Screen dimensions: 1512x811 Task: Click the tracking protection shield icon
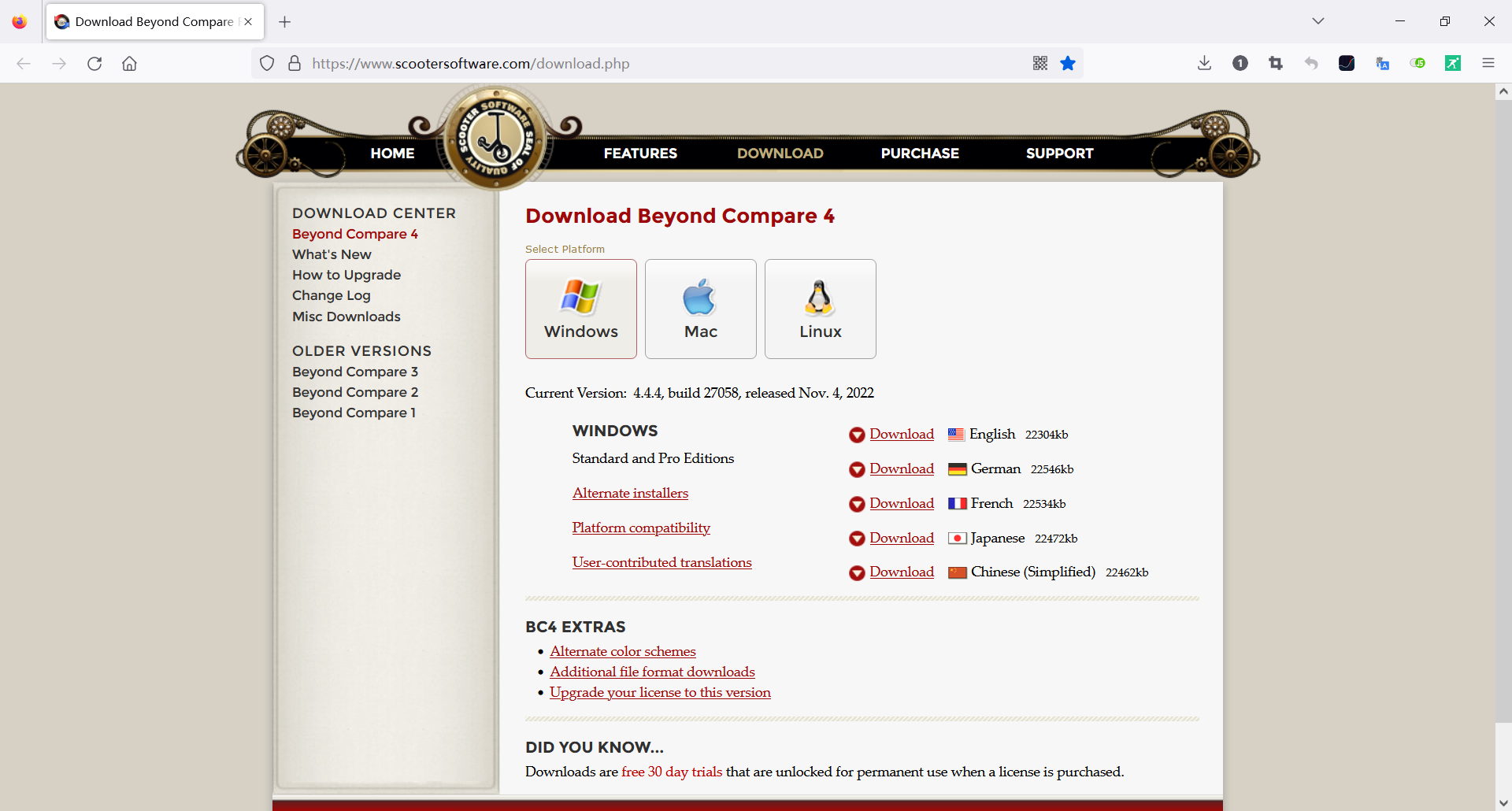(267, 63)
